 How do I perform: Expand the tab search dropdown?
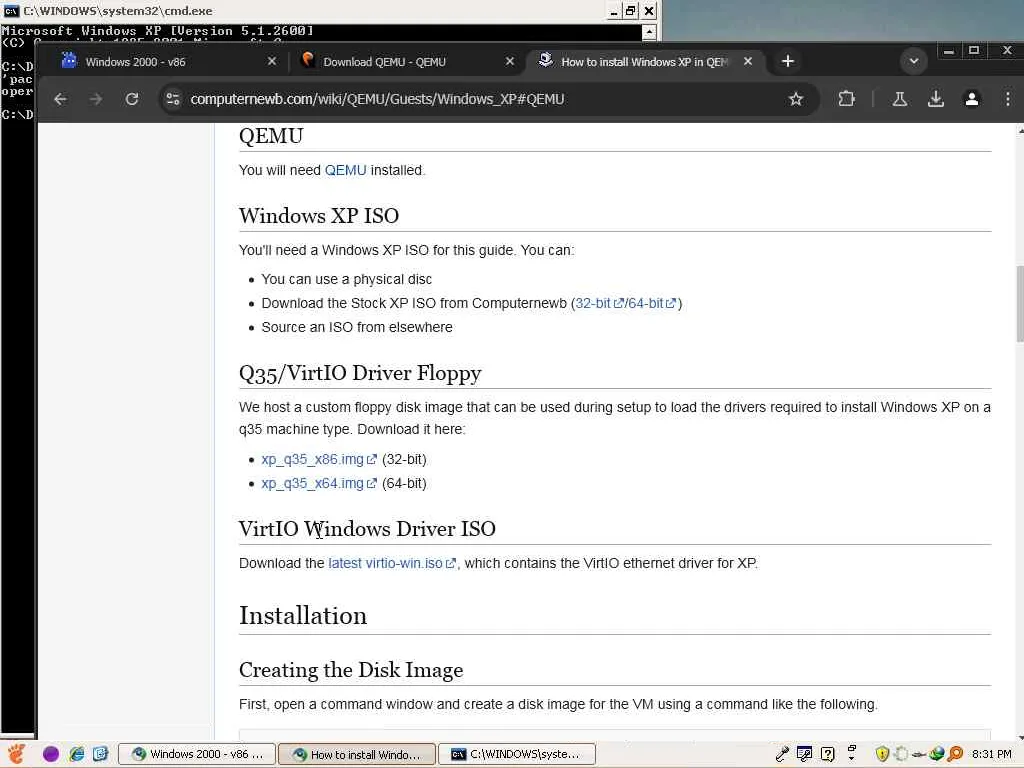pyautogui.click(x=914, y=61)
